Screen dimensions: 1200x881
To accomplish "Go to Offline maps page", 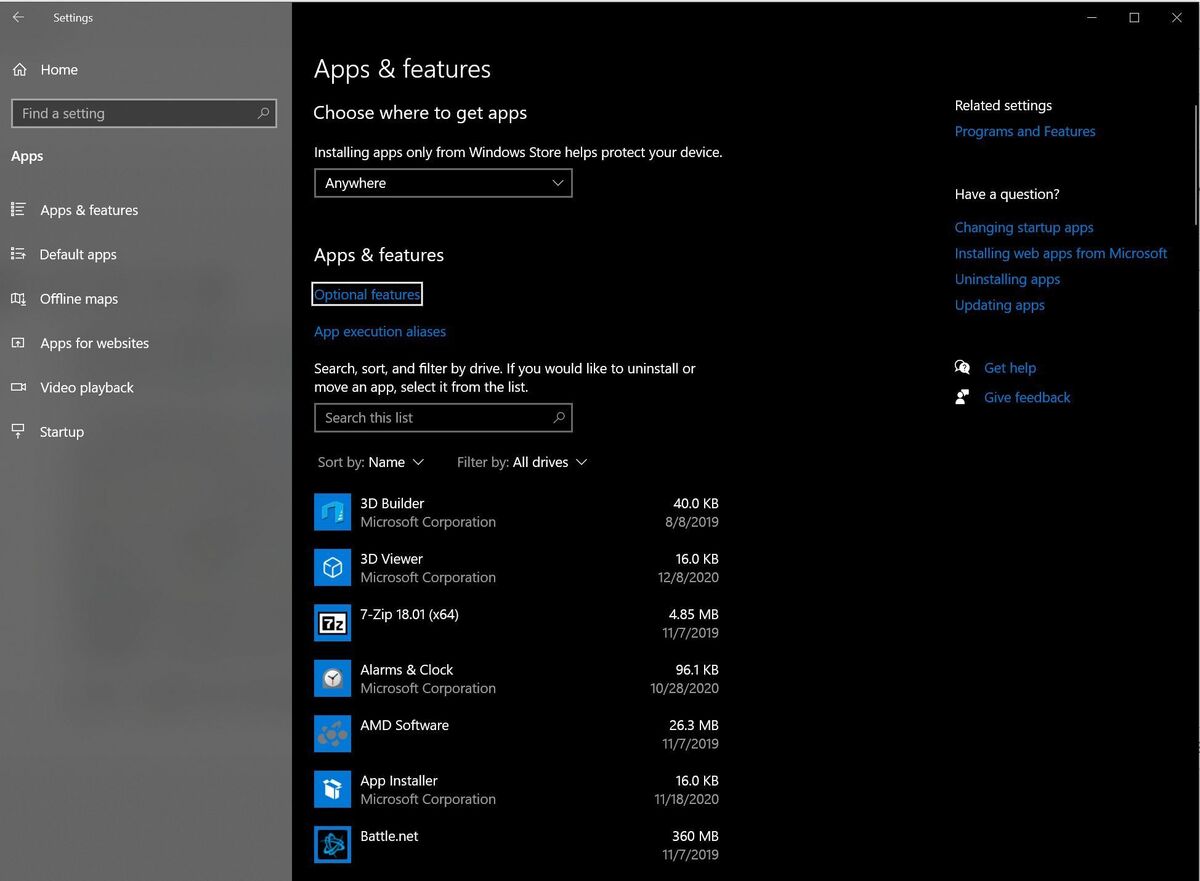I will (79, 298).
